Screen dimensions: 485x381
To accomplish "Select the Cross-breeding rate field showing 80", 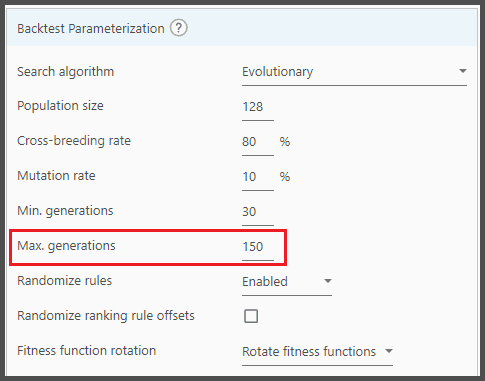I will pos(258,142).
